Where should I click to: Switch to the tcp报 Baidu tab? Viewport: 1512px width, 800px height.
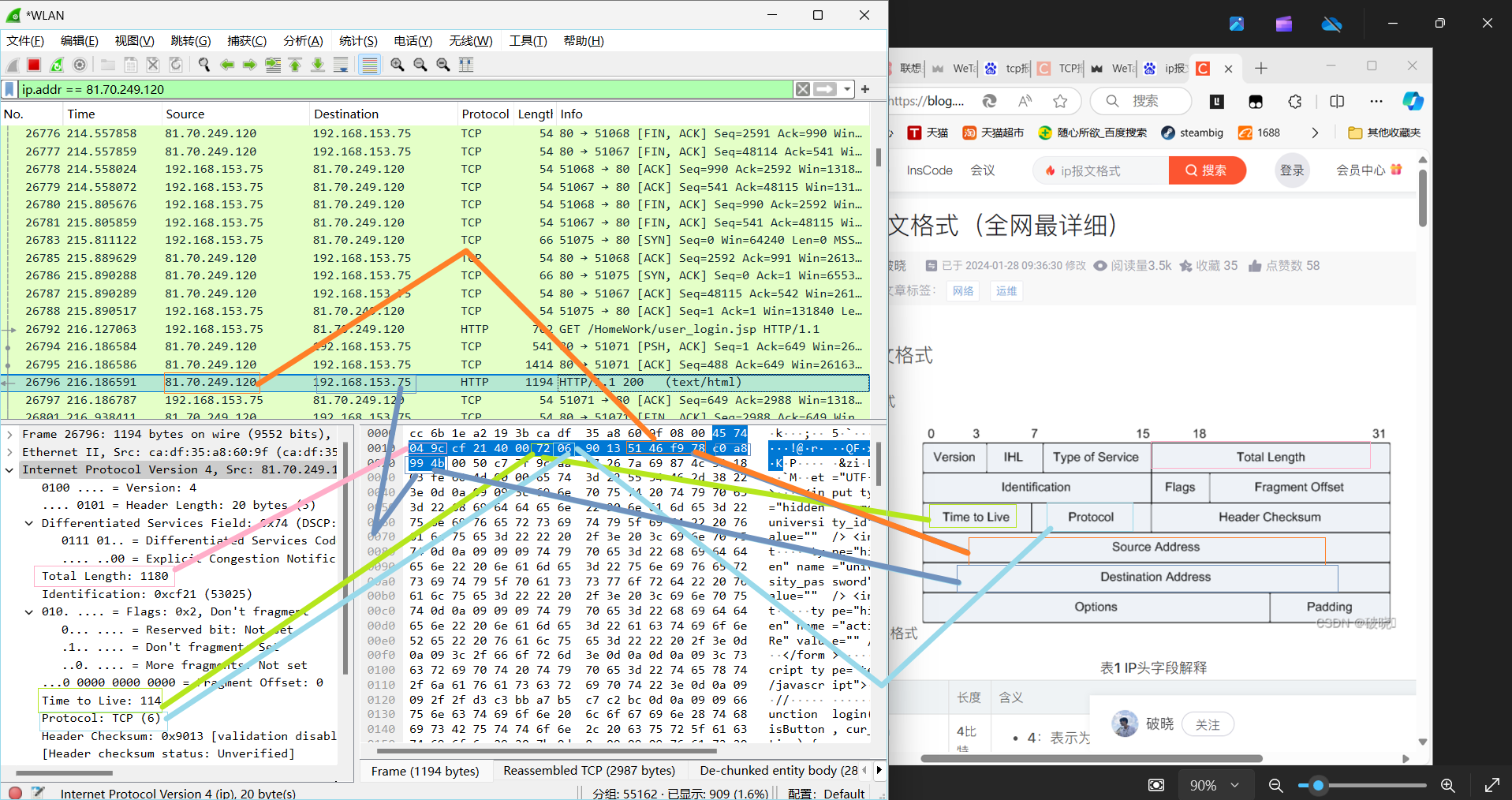tap(1007, 69)
